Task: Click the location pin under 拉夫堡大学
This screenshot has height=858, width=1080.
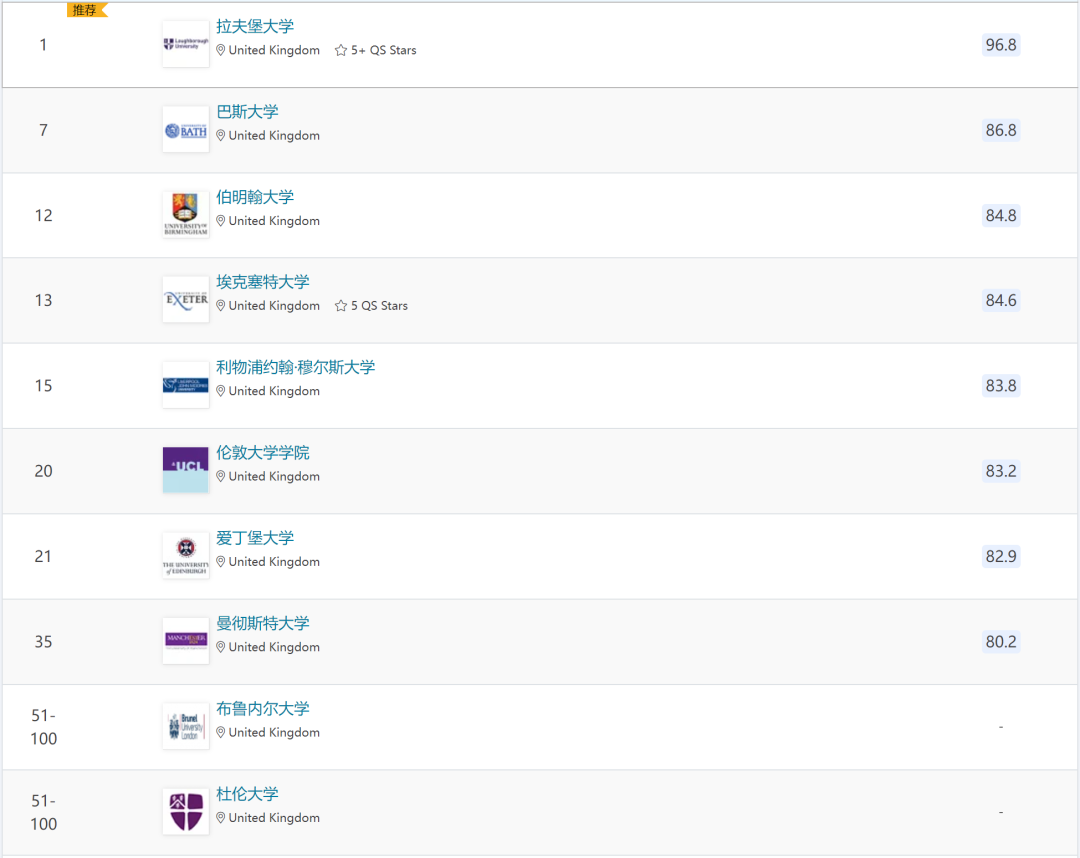Action: click(x=220, y=50)
